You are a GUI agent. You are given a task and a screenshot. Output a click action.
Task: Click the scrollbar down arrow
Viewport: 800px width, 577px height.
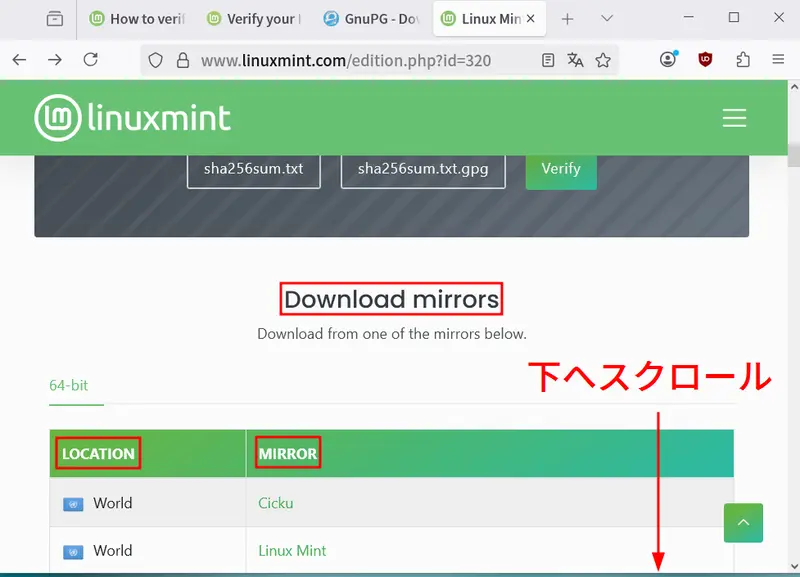[x=794, y=566]
